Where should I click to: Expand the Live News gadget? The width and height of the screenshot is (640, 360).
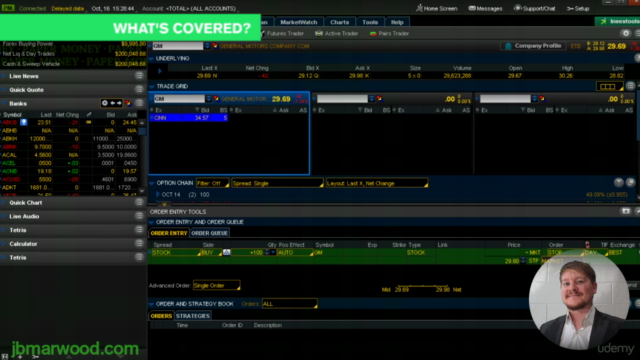click(4, 76)
